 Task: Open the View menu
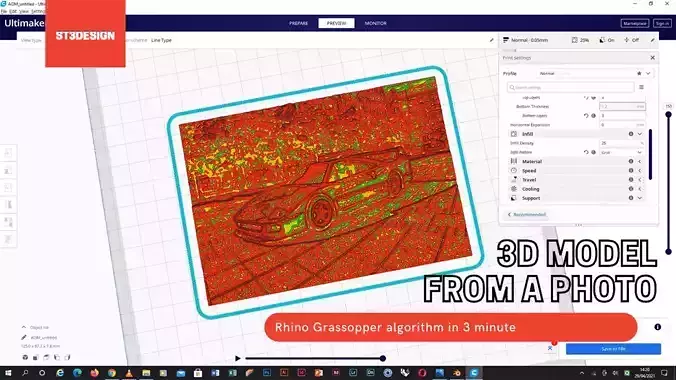click(25, 11)
